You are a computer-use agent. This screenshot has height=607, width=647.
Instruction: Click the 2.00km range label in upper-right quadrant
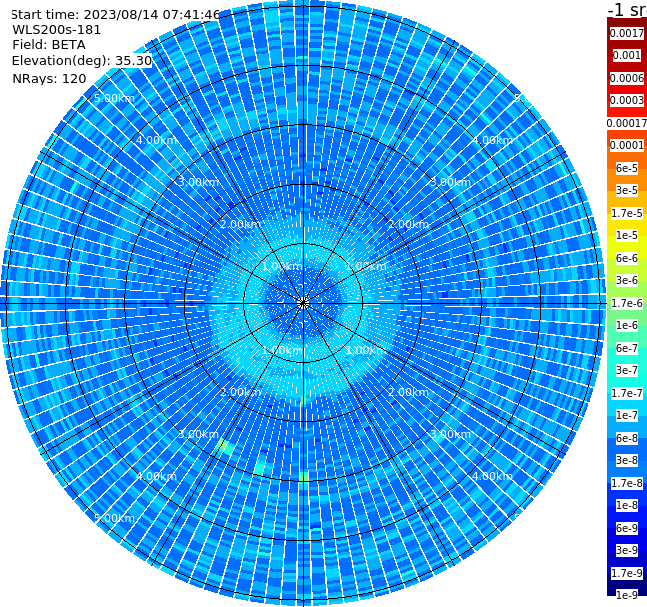coord(408,224)
